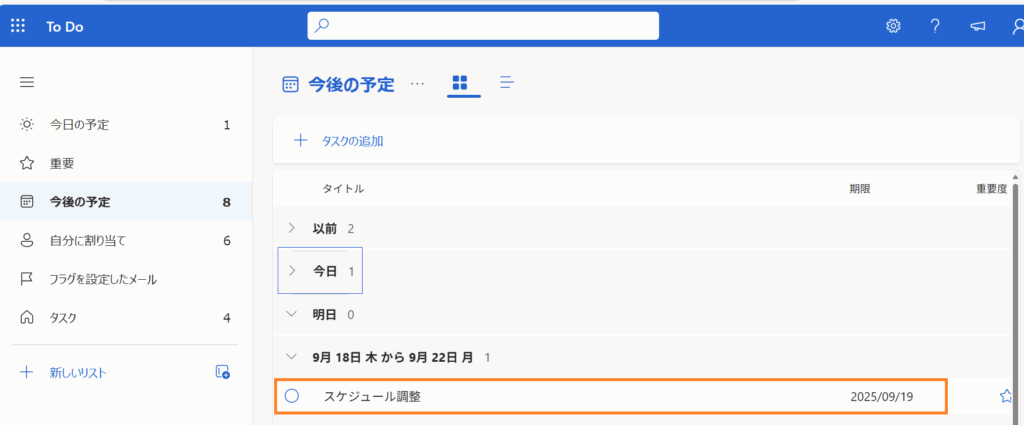Viewport: 1024px width, 425px height.
Task: Expand the 以前 group
Action: click(x=292, y=228)
